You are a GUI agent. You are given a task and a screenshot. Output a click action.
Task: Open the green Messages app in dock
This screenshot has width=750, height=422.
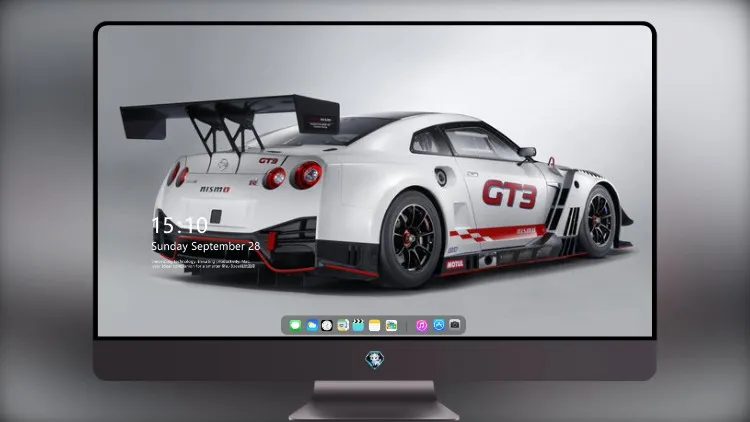(295, 325)
